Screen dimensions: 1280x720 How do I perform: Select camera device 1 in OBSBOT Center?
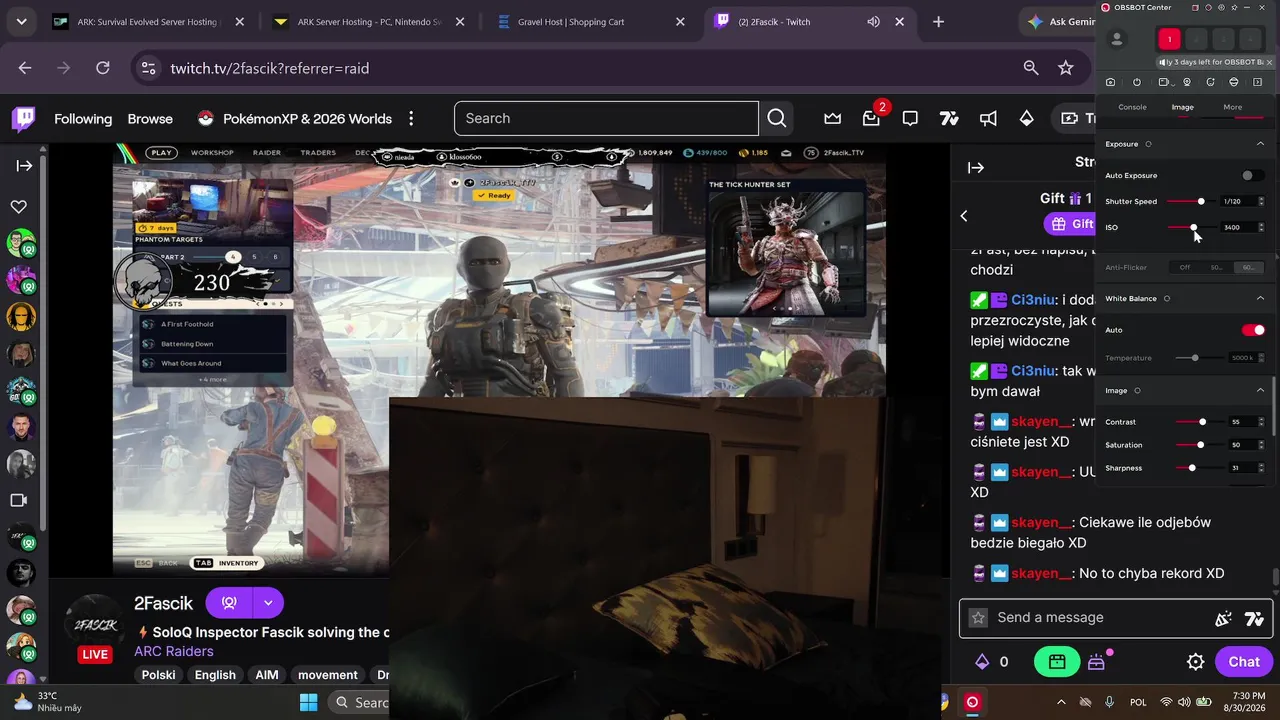[x=1169, y=40]
